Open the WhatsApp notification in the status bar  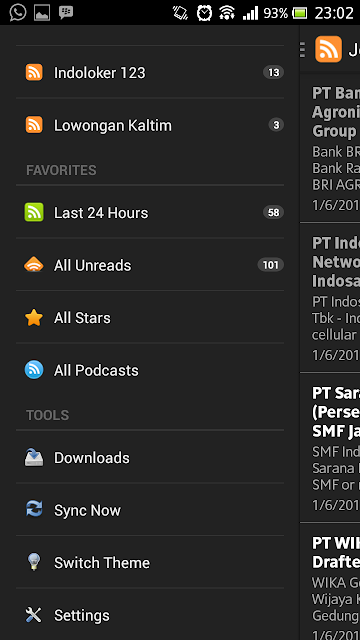tap(18, 12)
